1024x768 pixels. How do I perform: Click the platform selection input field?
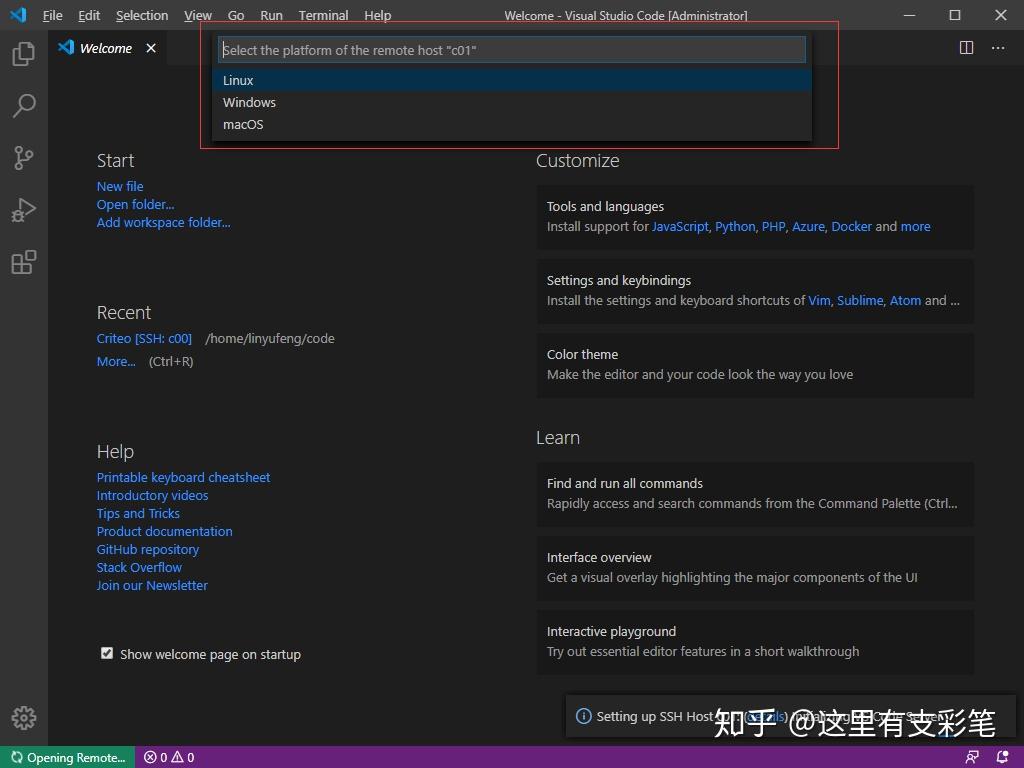[510, 49]
